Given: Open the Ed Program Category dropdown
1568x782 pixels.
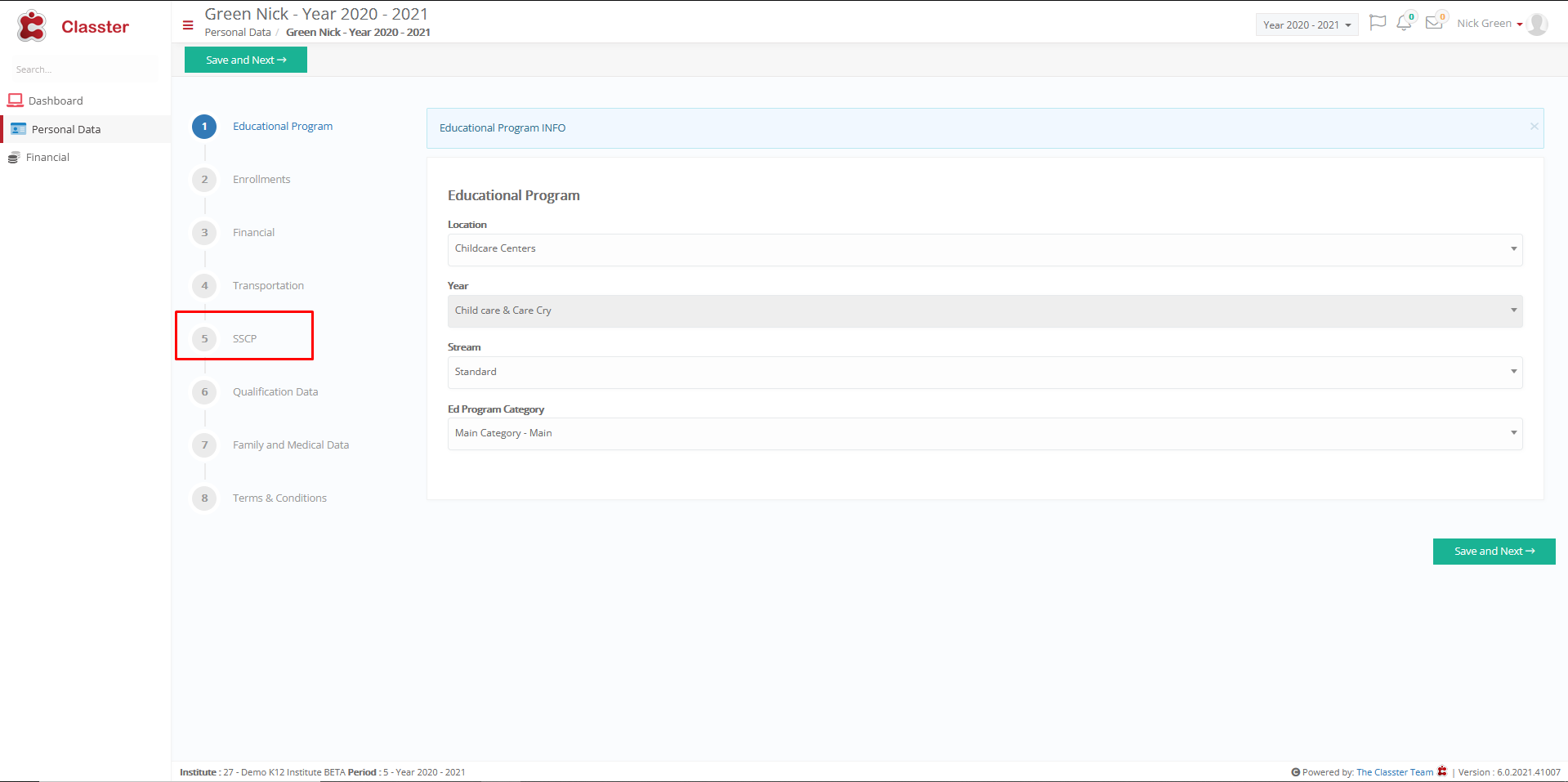Looking at the screenshot, I should coord(985,433).
